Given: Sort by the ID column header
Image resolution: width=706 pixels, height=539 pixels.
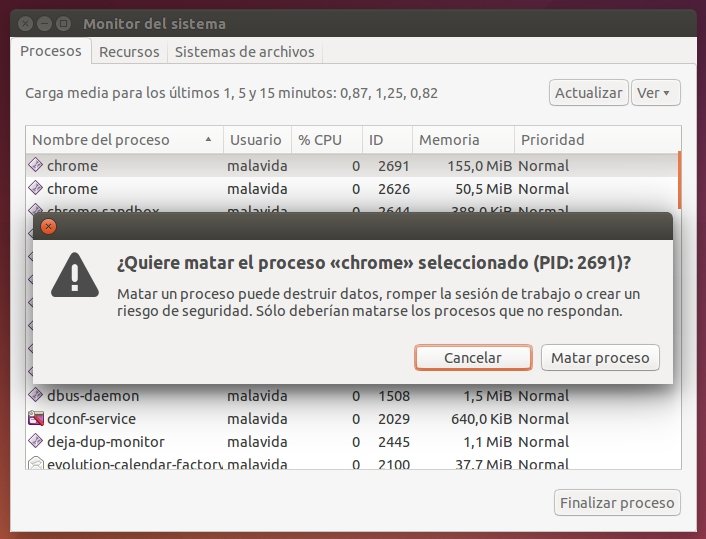Looking at the screenshot, I should 387,140.
